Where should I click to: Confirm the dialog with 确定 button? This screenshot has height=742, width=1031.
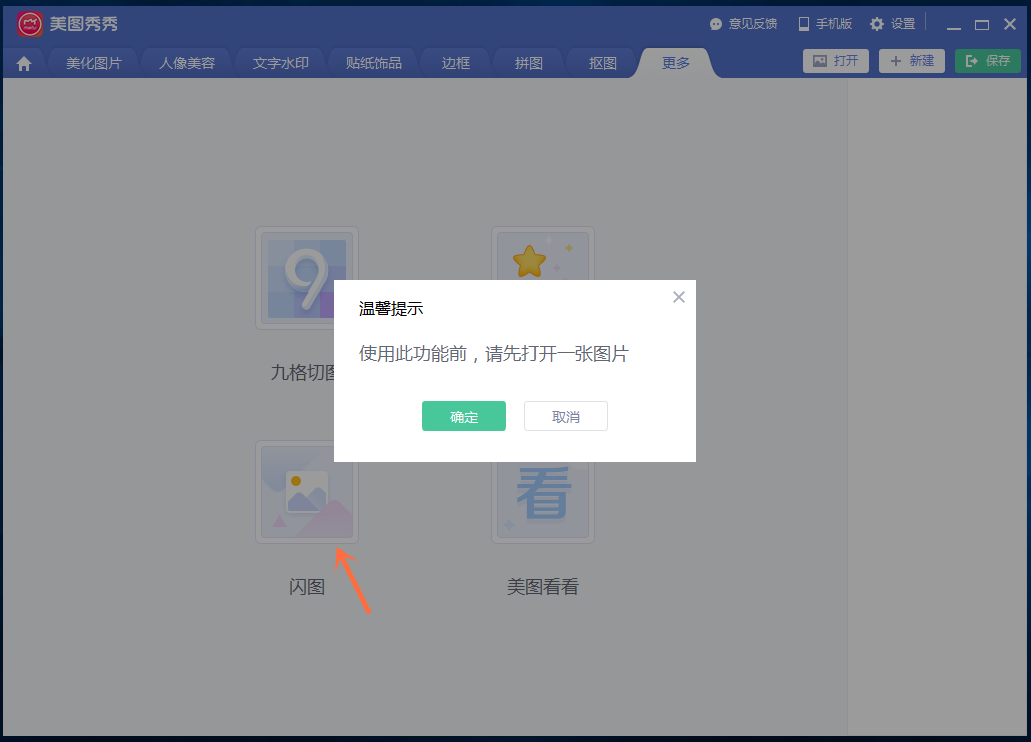463,416
